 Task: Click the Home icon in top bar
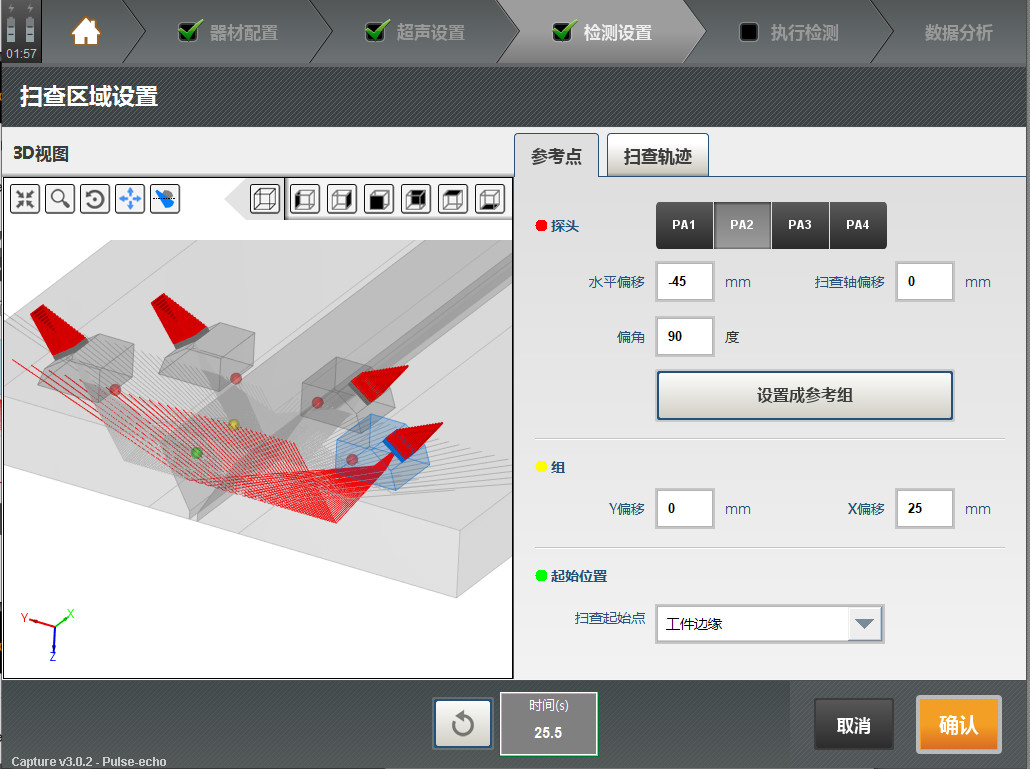pyautogui.click(x=86, y=32)
